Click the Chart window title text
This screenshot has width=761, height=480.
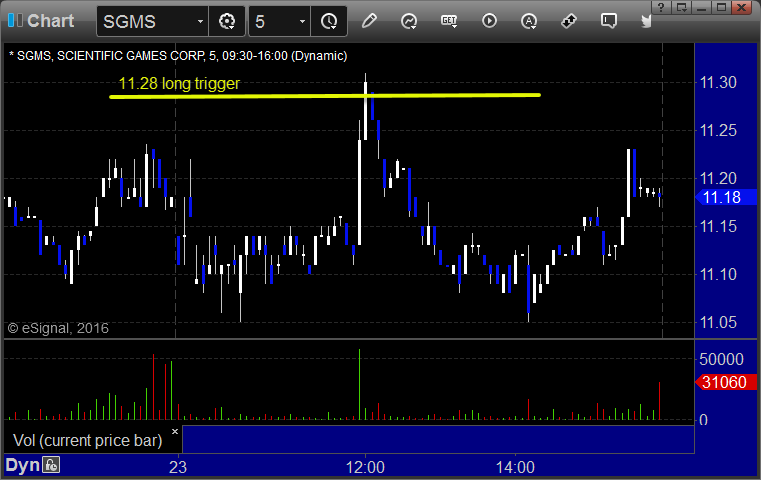point(50,21)
